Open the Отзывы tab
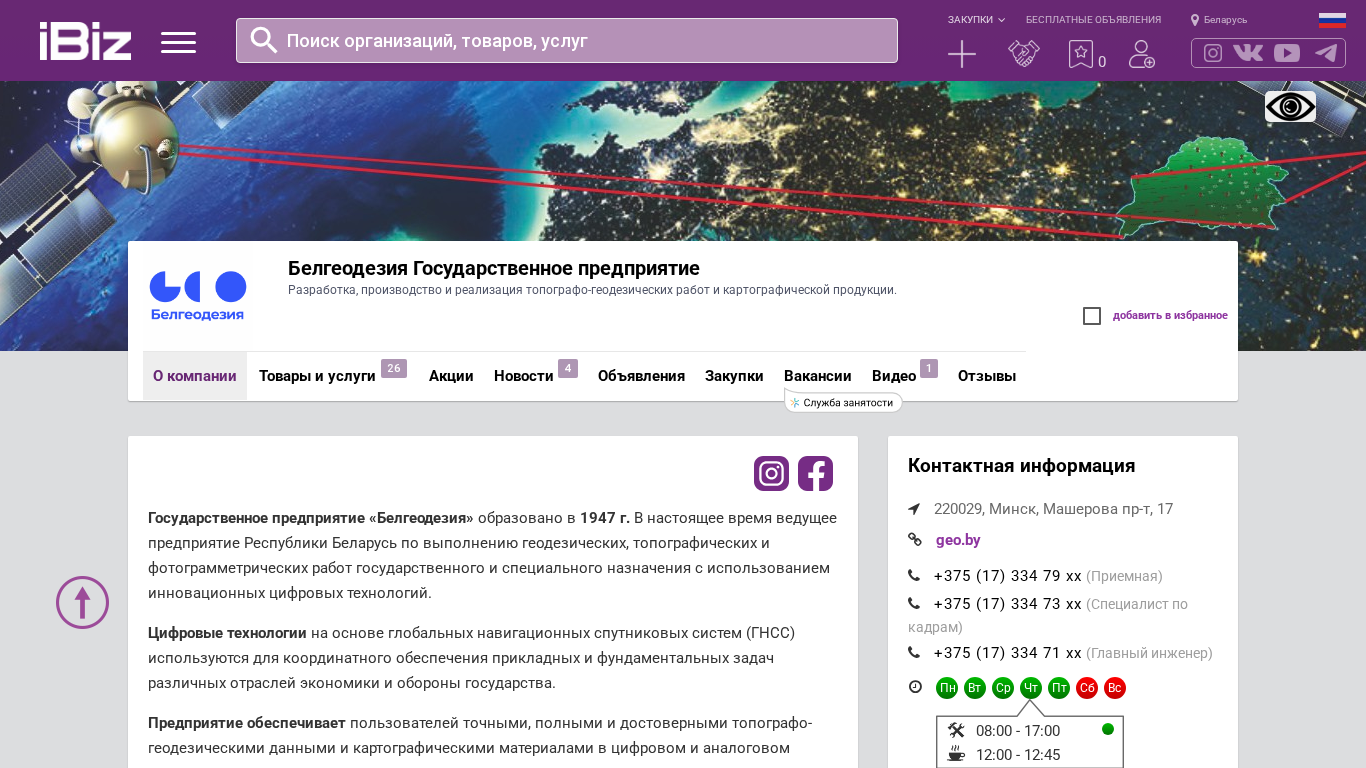The height and width of the screenshot is (768, 1366). (987, 376)
